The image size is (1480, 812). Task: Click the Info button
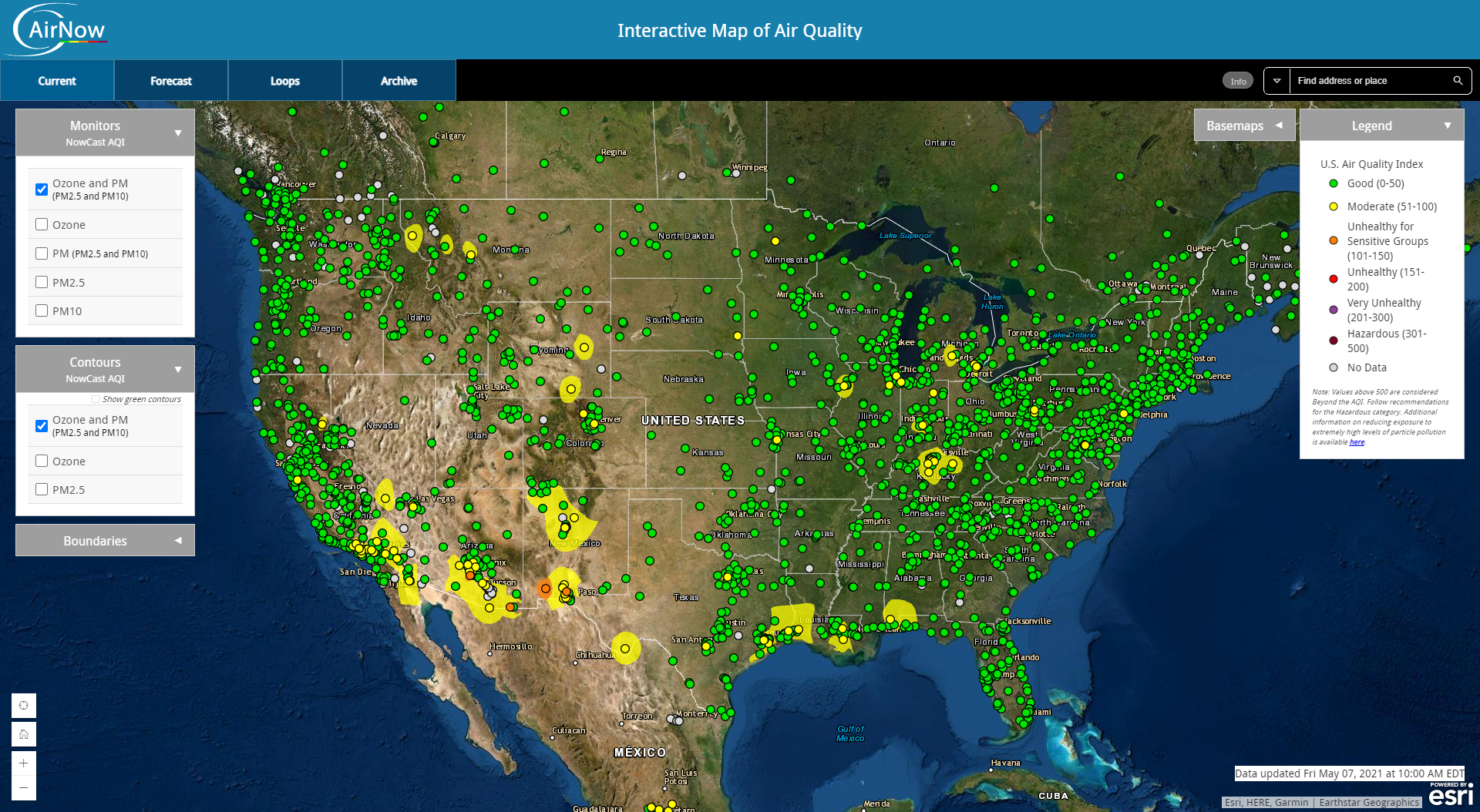coord(1238,81)
